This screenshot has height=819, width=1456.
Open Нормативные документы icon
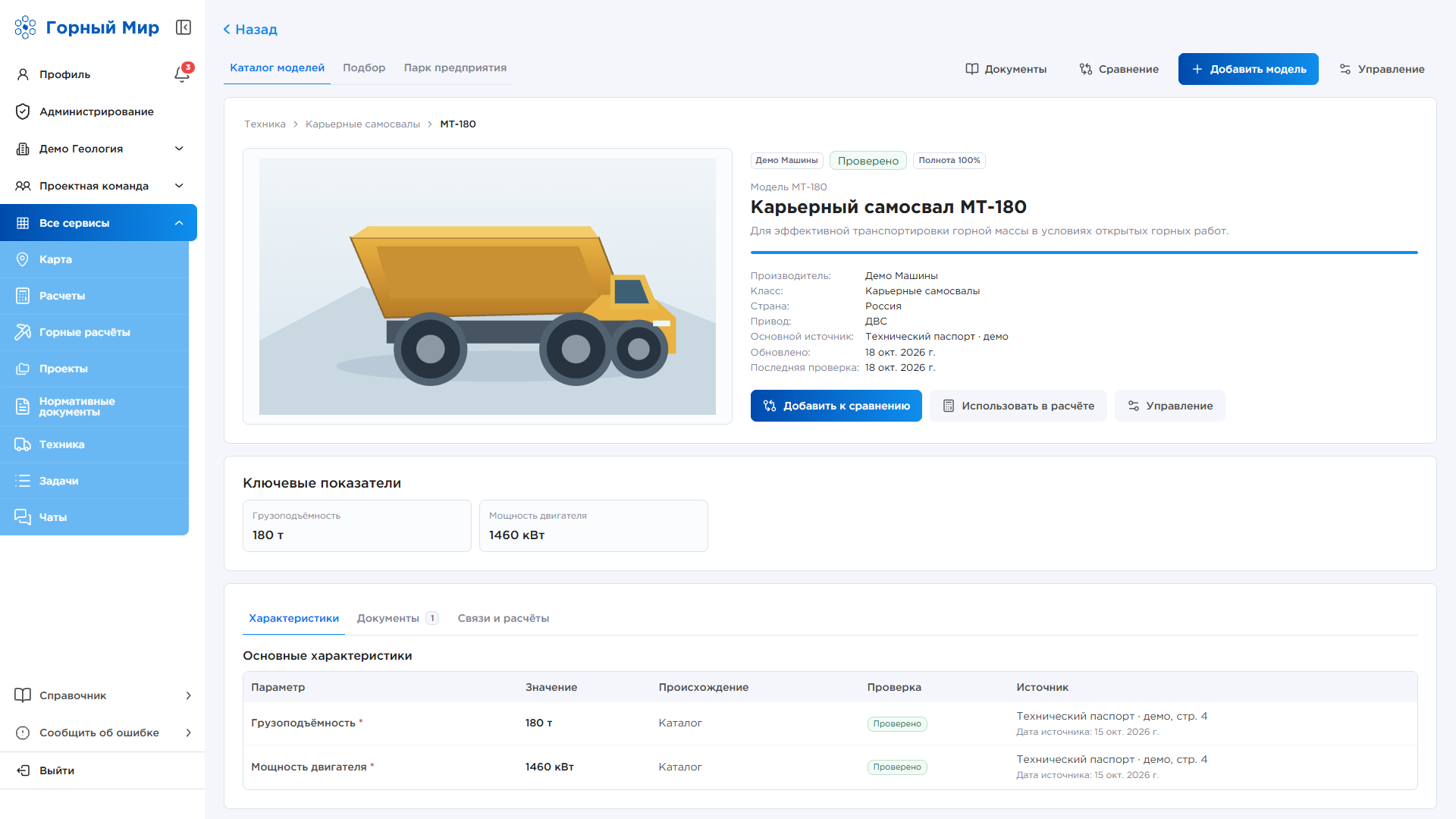pyautogui.click(x=23, y=406)
